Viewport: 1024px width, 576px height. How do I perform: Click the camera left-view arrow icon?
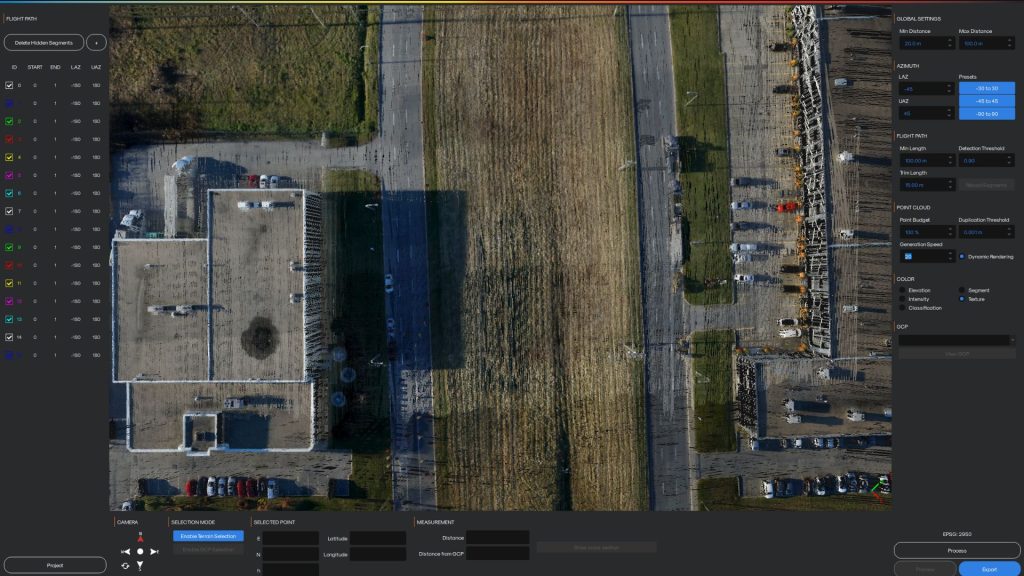[125, 551]
